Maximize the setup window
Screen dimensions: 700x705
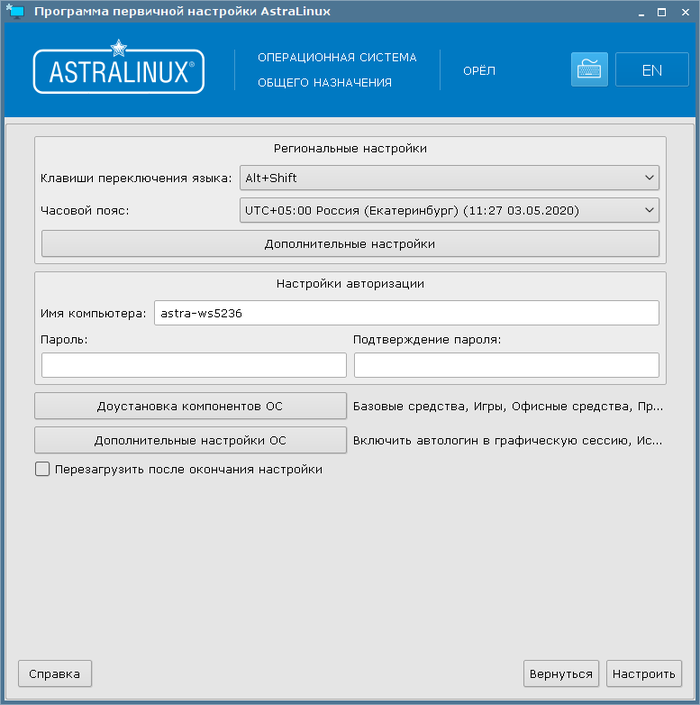click(662, 13)
